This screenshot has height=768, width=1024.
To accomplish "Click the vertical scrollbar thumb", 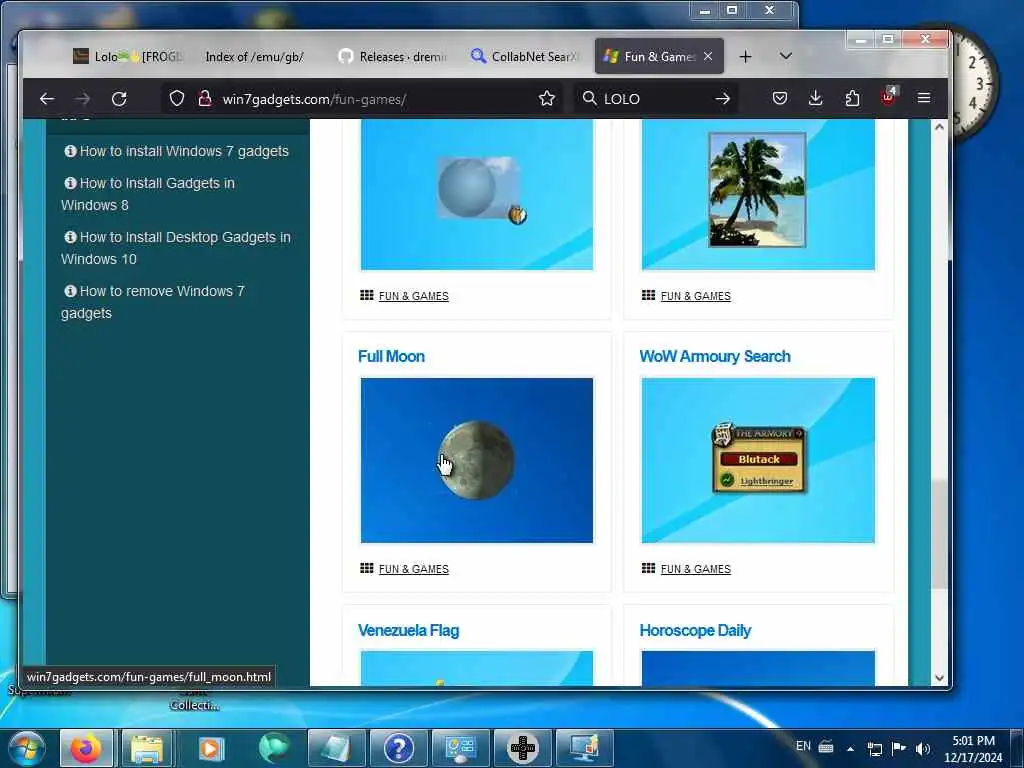I will click(939, 534).
